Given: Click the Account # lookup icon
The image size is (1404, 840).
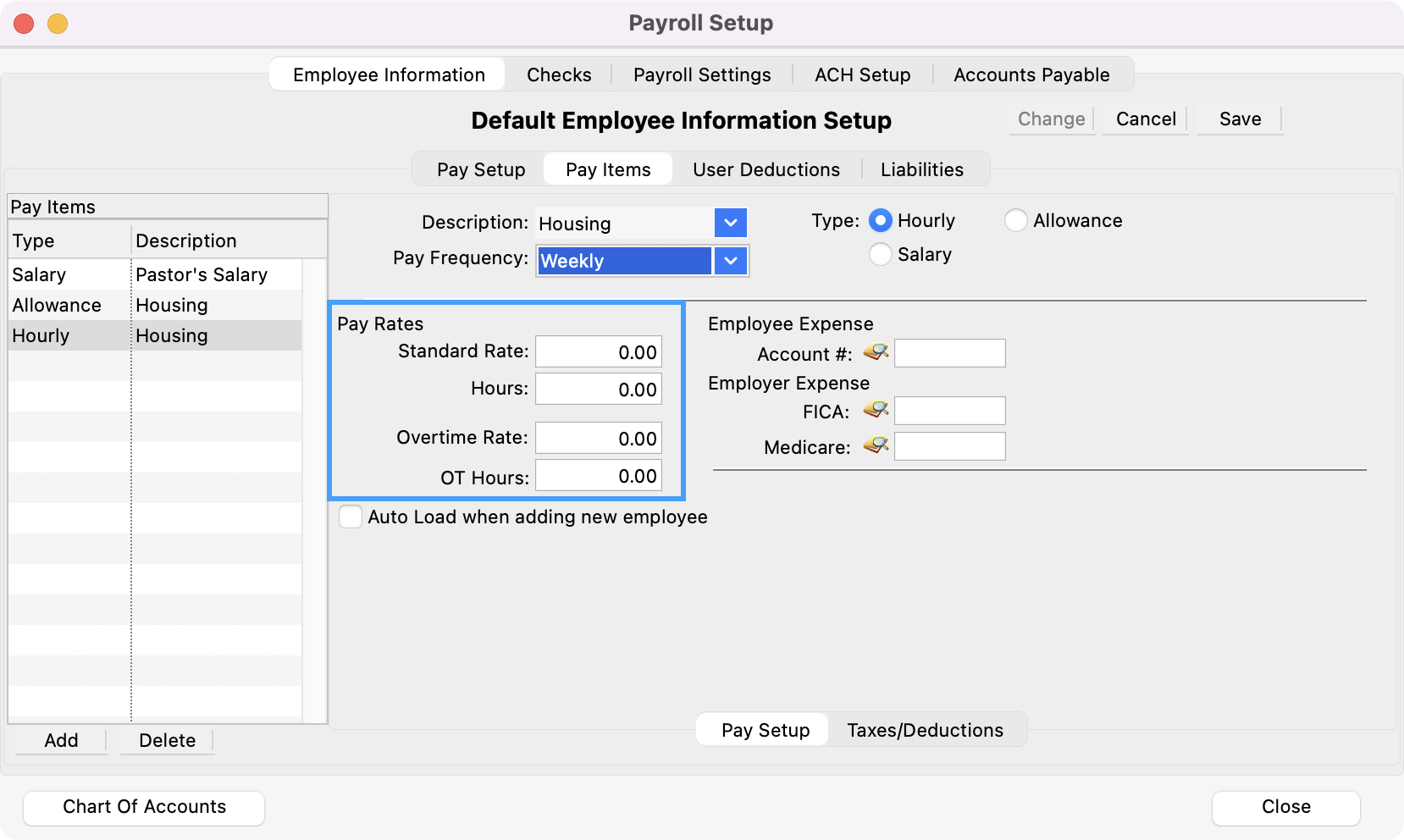Looking at the screenshot, I should 876,352.
